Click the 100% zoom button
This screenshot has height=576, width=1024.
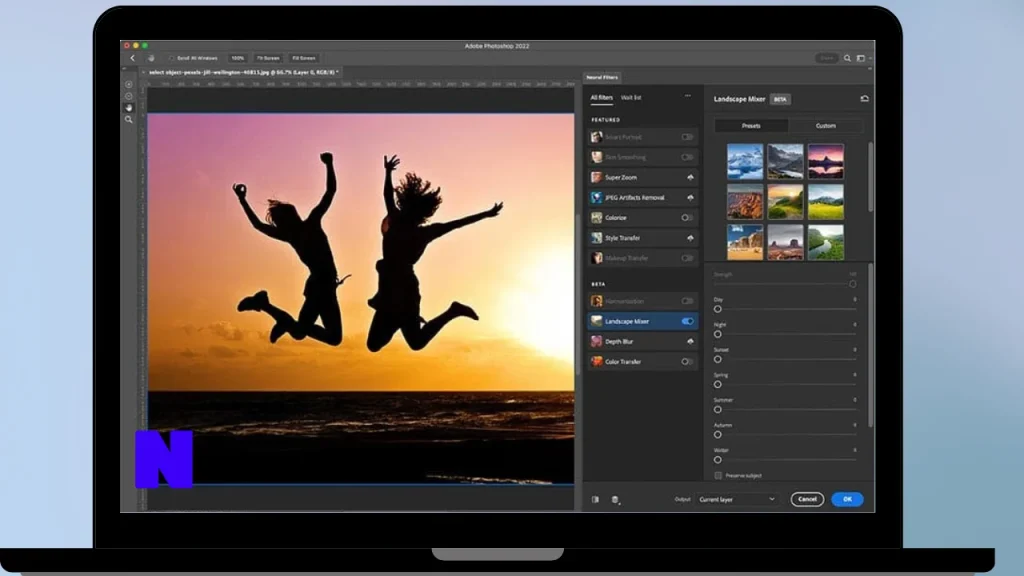tap(238, 58)
